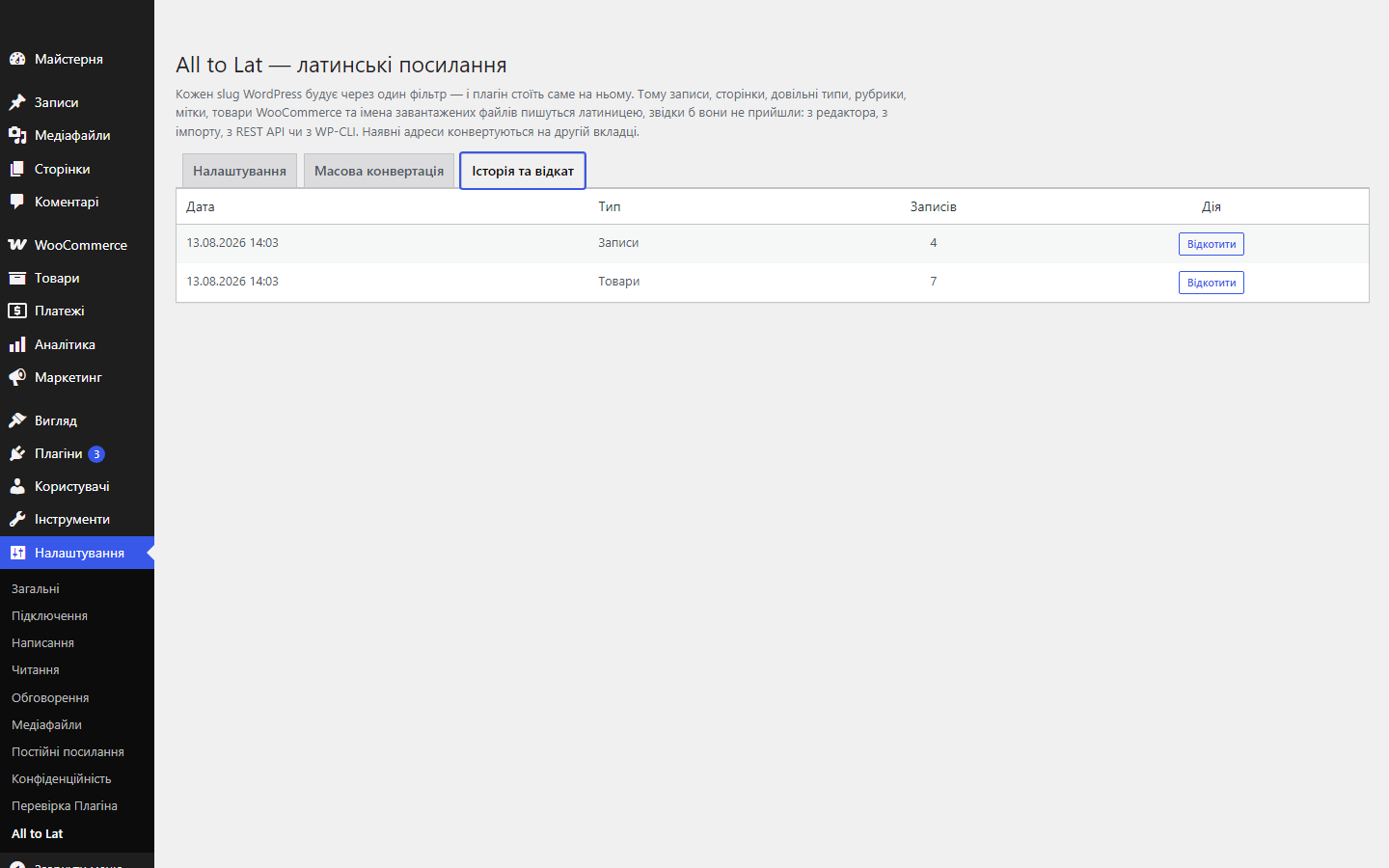Click the Товари type cell in the table

pos(619,282)
